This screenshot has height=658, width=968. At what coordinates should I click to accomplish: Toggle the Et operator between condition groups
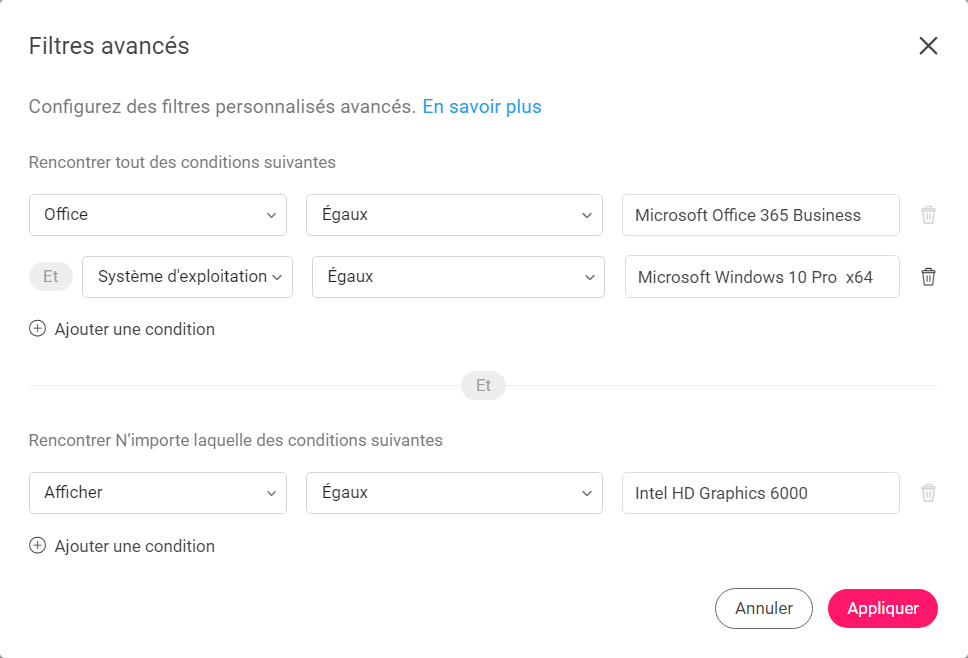coord(483,385)
